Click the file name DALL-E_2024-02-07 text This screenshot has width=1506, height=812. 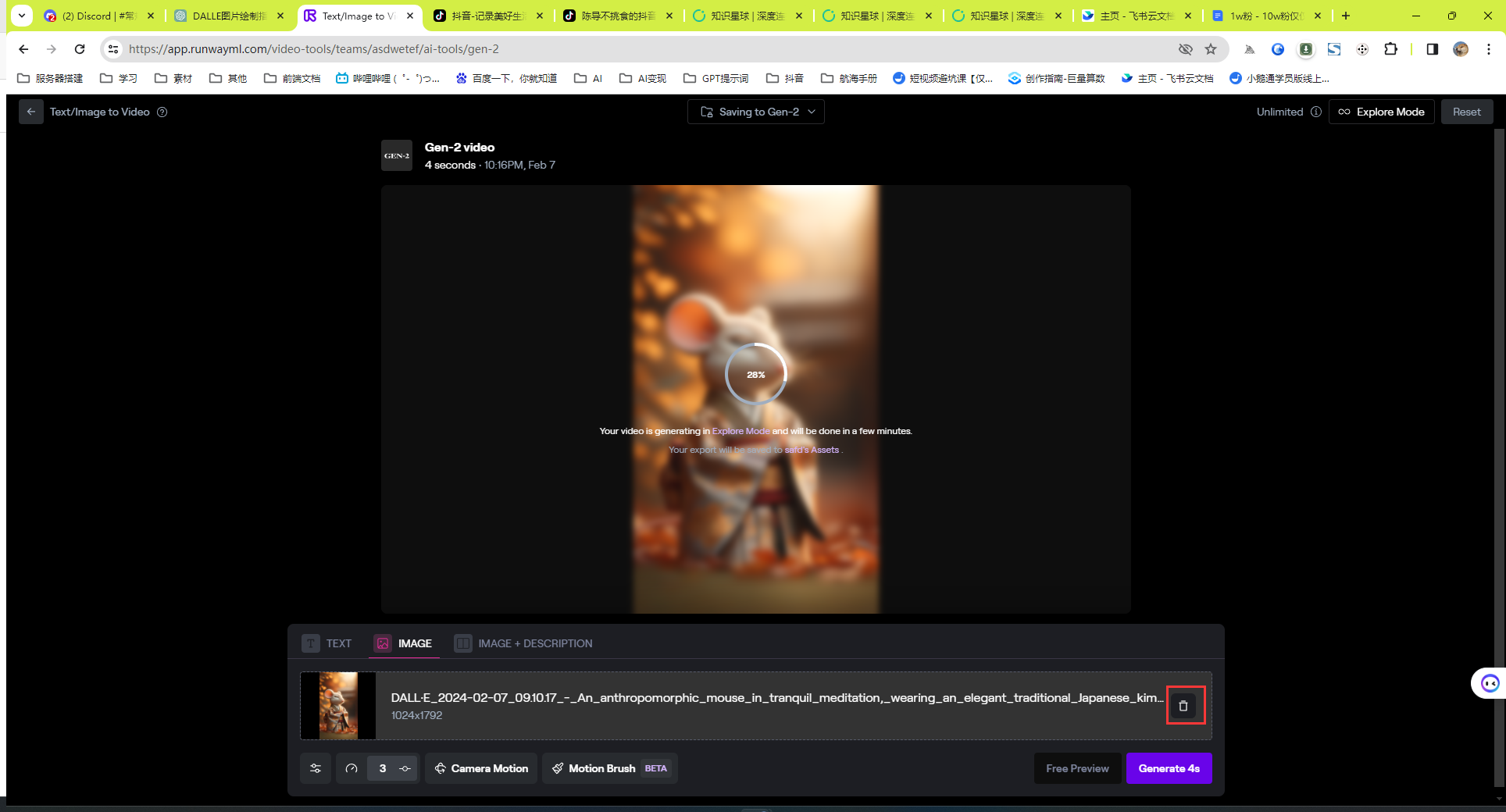pyautogui.click(x=776, y=697)
